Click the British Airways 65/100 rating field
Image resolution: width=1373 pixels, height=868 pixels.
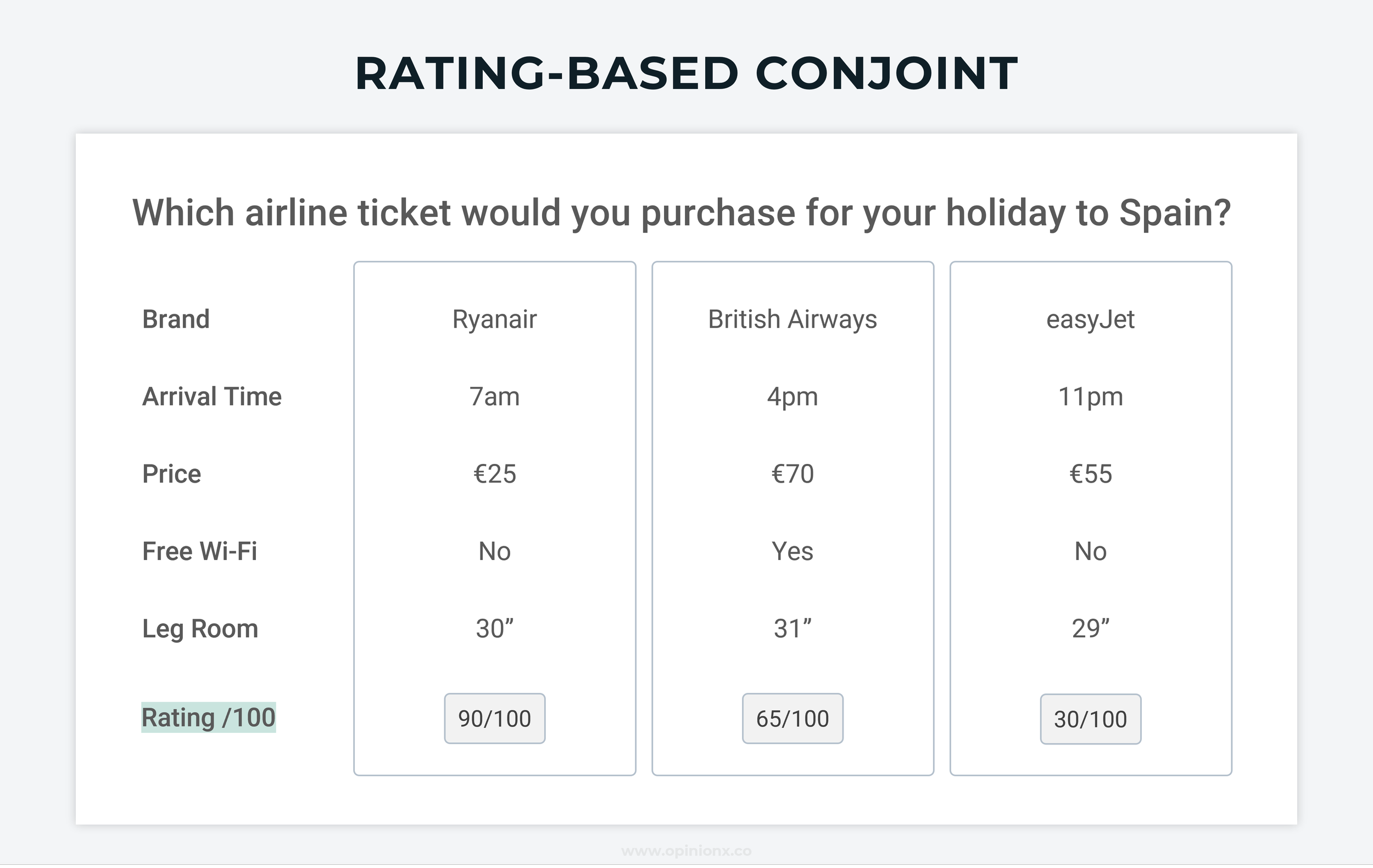point(792,718)
